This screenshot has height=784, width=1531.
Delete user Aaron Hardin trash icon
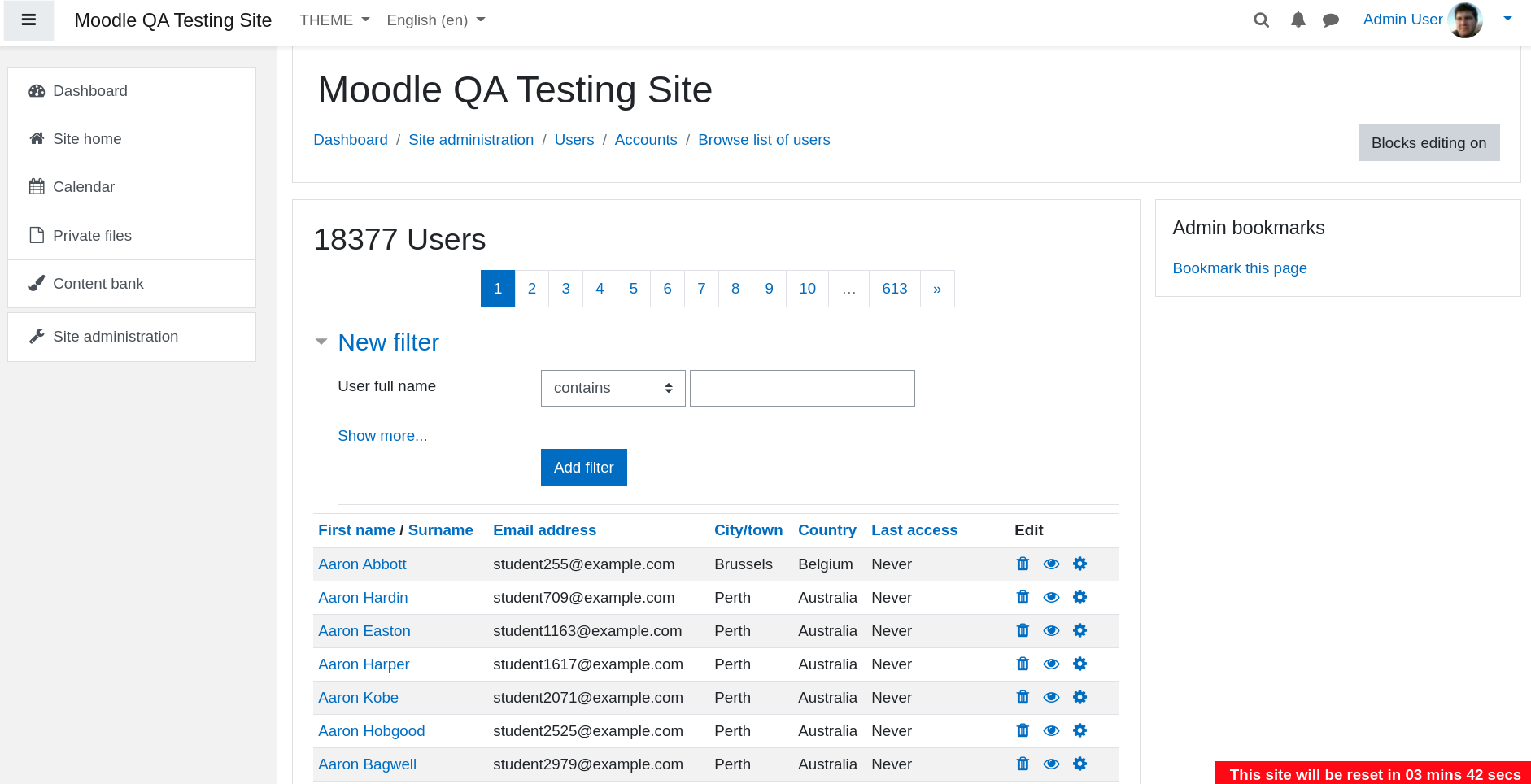(x=1023, y=597)
